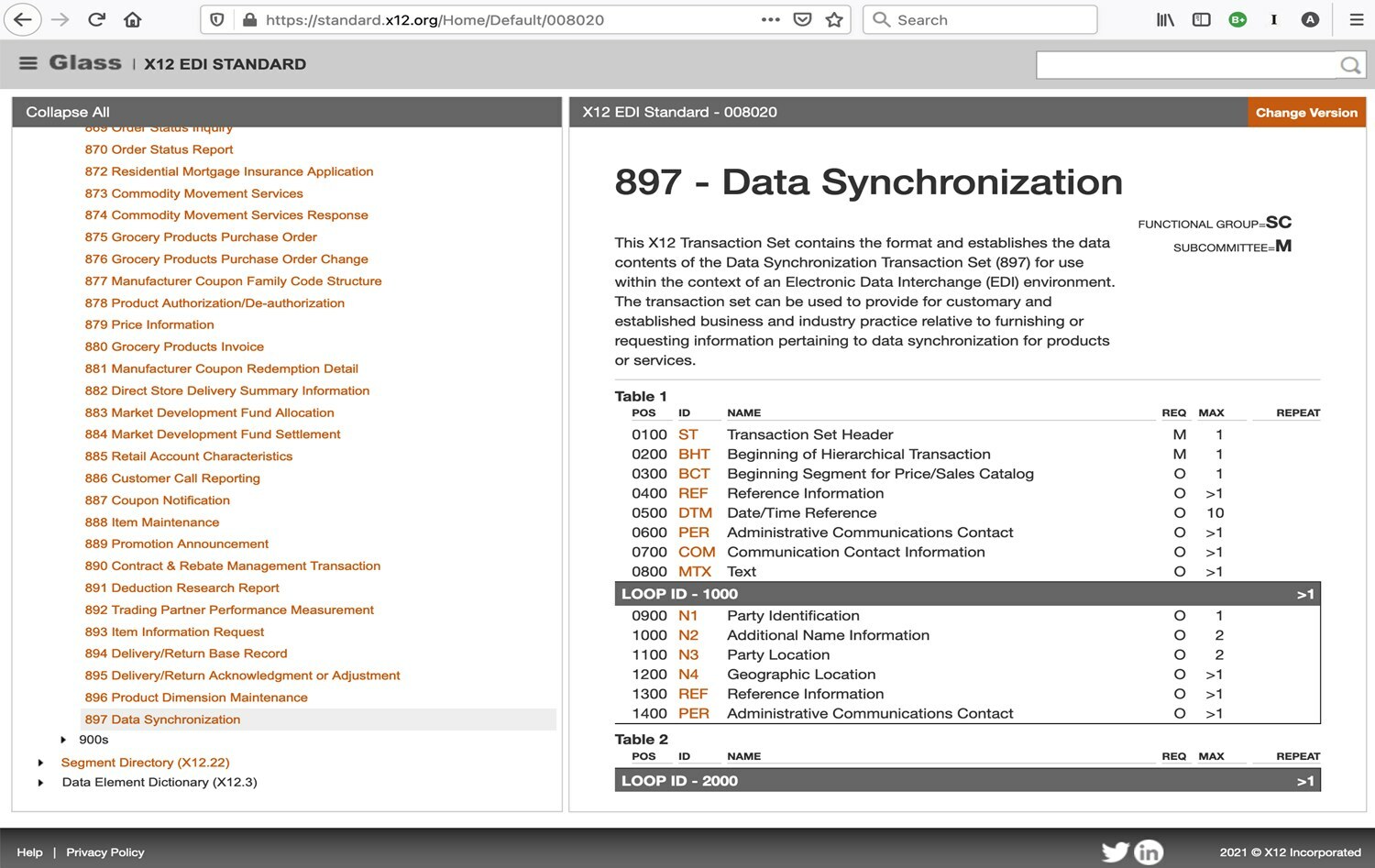
Task: Click the padlock site security icon
Action: coord(249,19)
